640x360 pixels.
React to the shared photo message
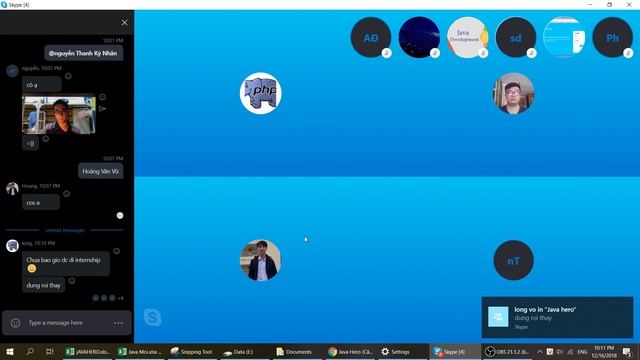(102, 97)
